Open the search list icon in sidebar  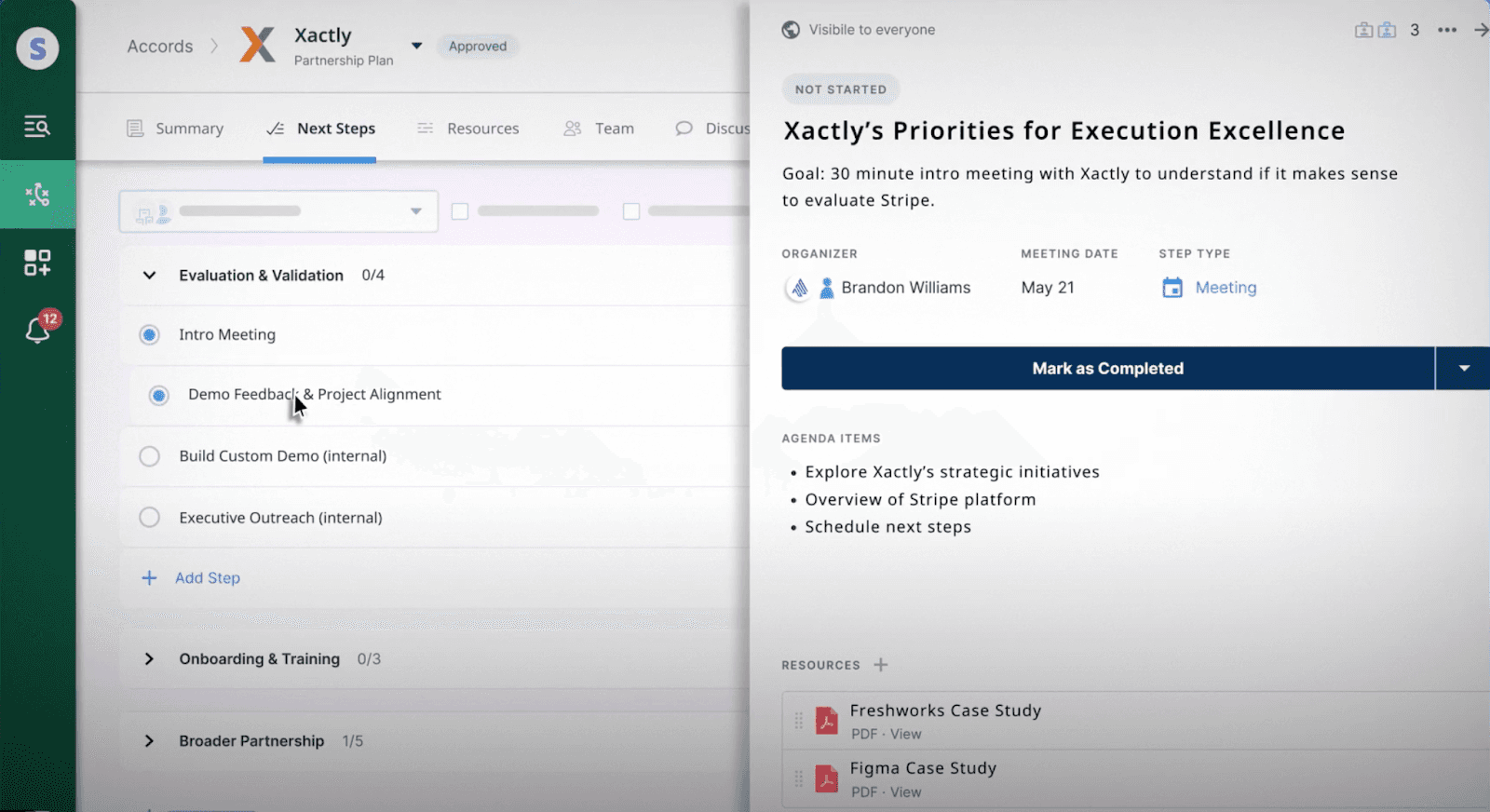[x=37, y=126]
